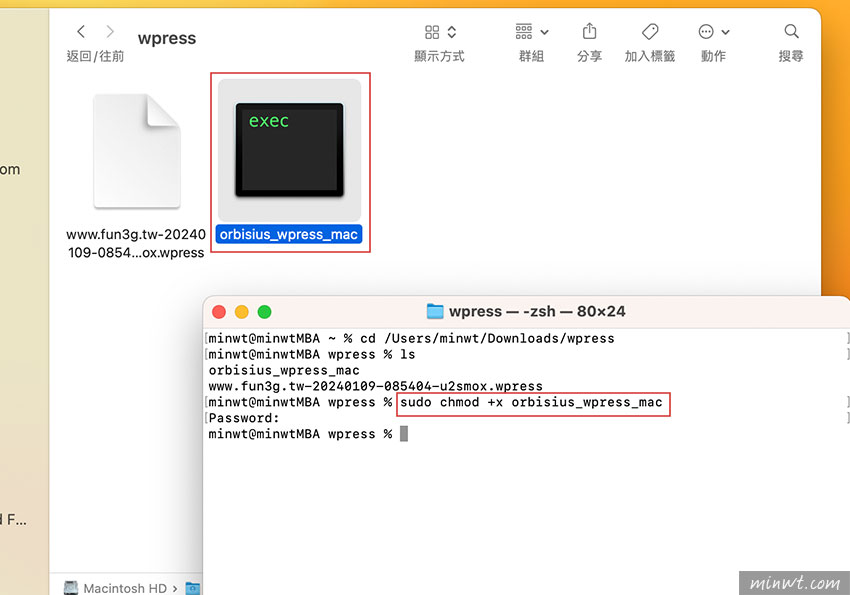Open the group-by (群組) dropdown
Viewport: 850px width, 595px height.
[x=532, y=32]
